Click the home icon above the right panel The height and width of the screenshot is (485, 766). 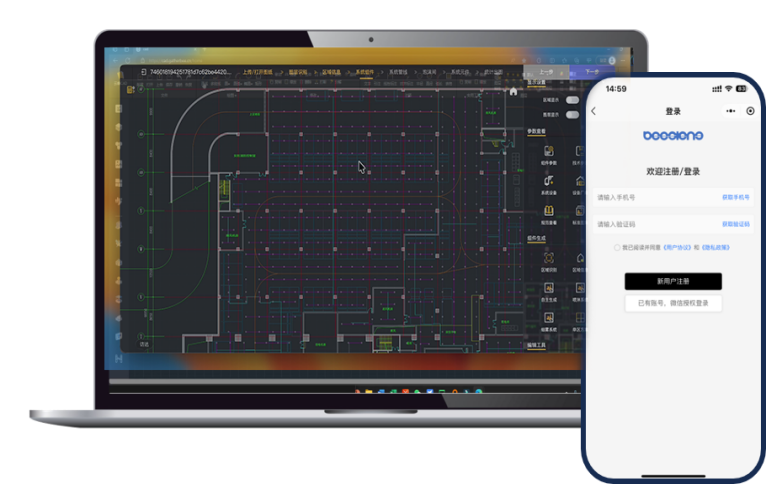(513, 91)
